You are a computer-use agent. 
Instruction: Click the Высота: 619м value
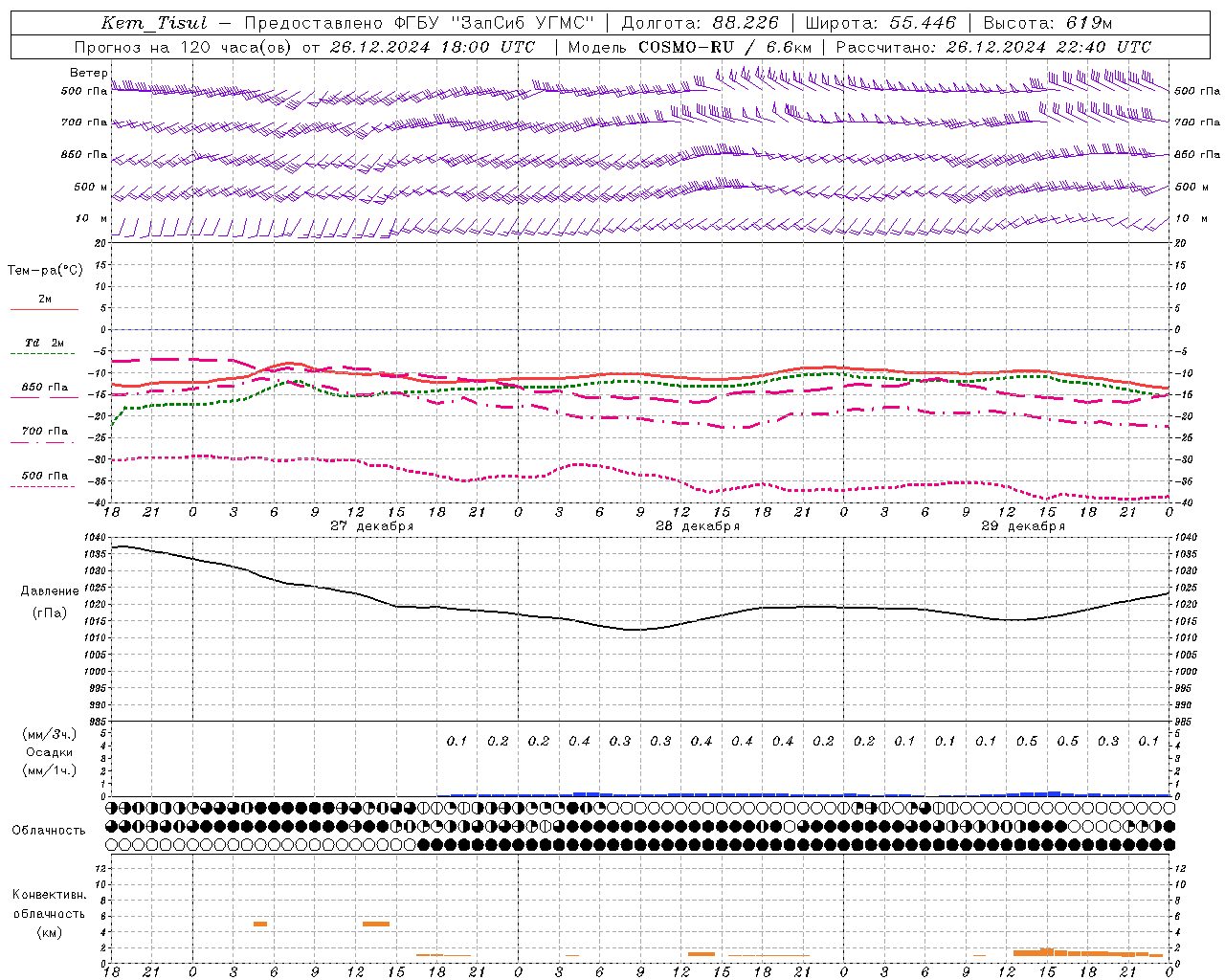click(x=1047, y=23)
